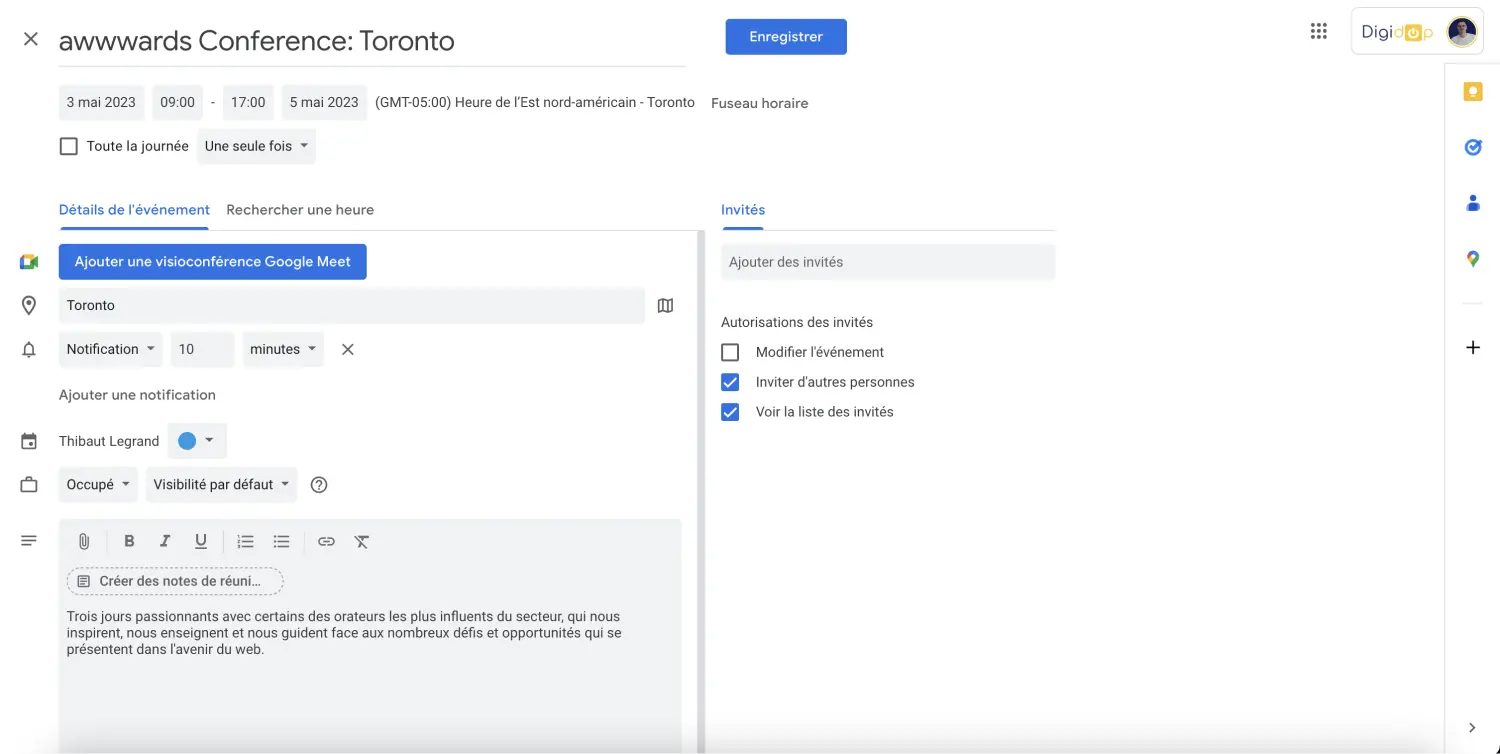
Task: Apply italic formatting to description
Action: coord(165,541)
